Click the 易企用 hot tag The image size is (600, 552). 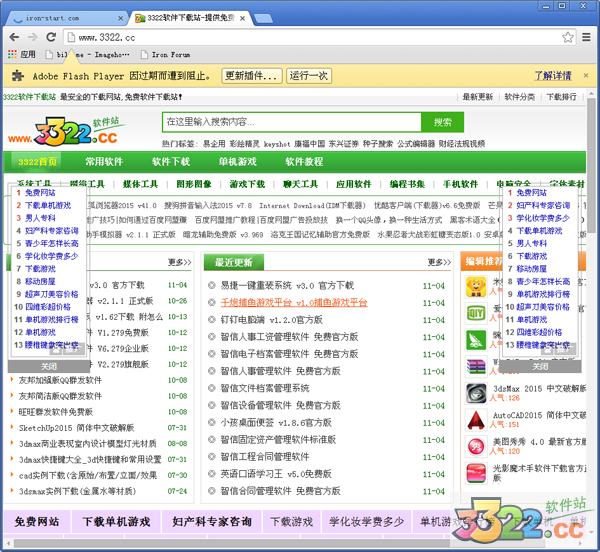tap(214, 144)
